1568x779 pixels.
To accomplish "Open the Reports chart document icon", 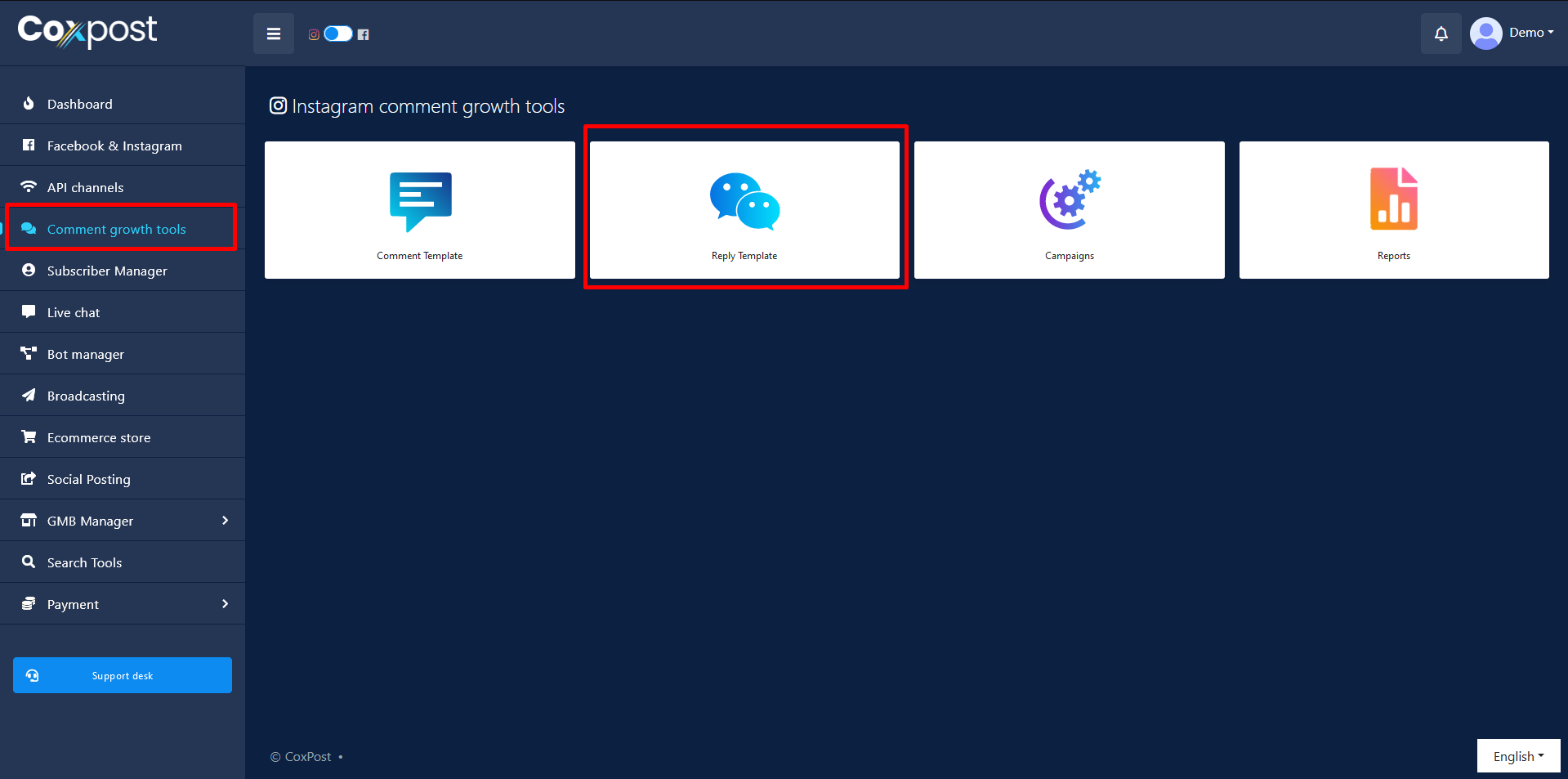I will (1393, 199).
